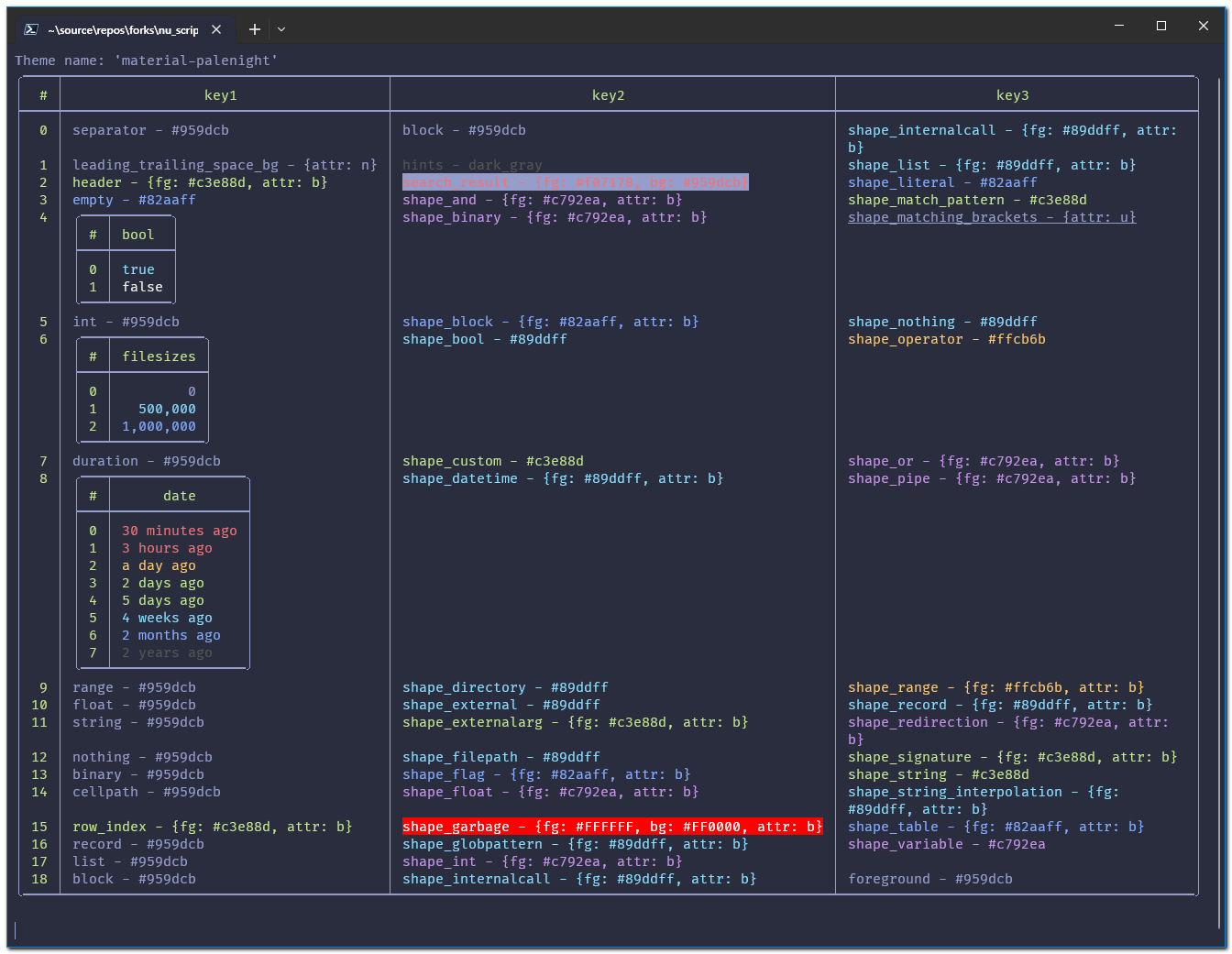Click 'shape_match_pattern - #c3e88d' text
Viewport: 1232px width, 954px height.
coord(967,200)
